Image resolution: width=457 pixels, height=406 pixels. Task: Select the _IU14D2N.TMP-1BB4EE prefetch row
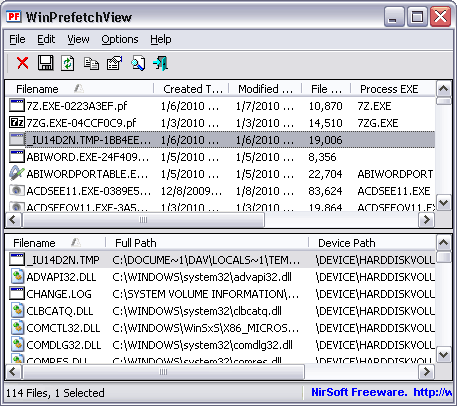click(x=220, y=140)
